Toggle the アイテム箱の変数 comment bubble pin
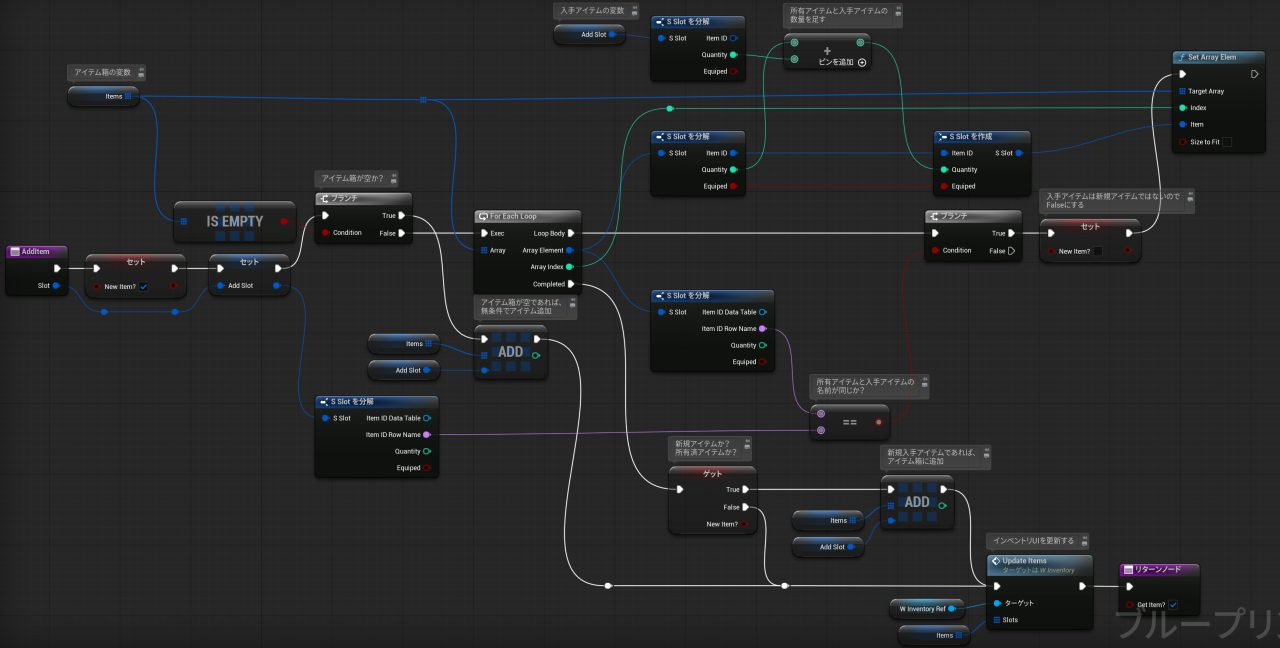 (x=141, y=72)
